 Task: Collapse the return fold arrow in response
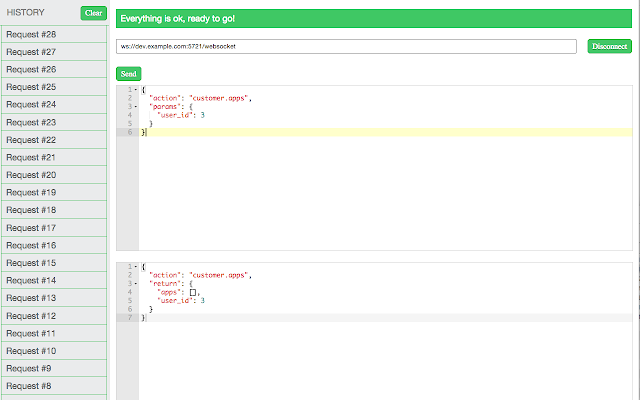pyautogui.click(x=136, y=284)
